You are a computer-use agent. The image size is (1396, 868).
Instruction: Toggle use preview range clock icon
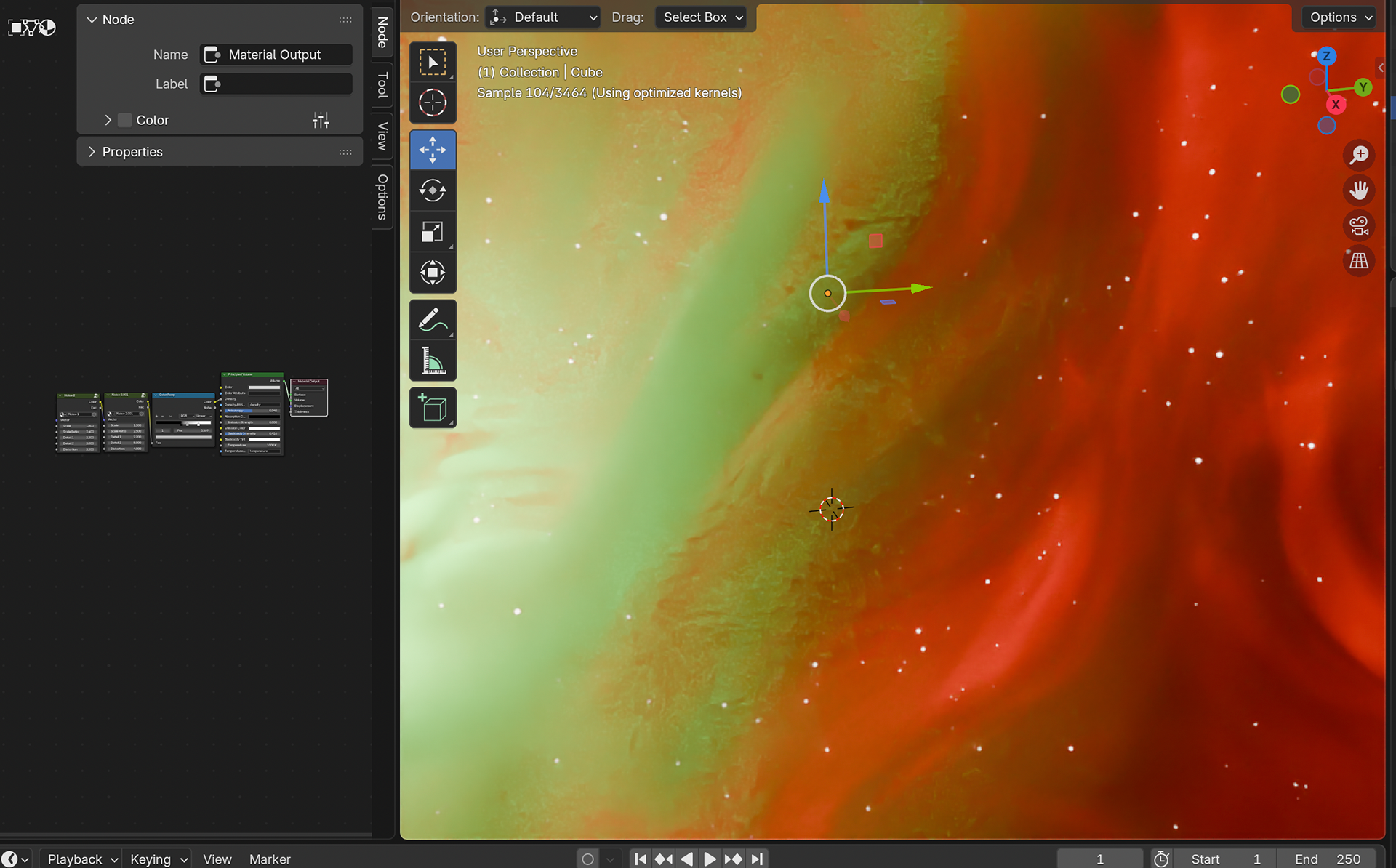click(x=1161, y=859)
